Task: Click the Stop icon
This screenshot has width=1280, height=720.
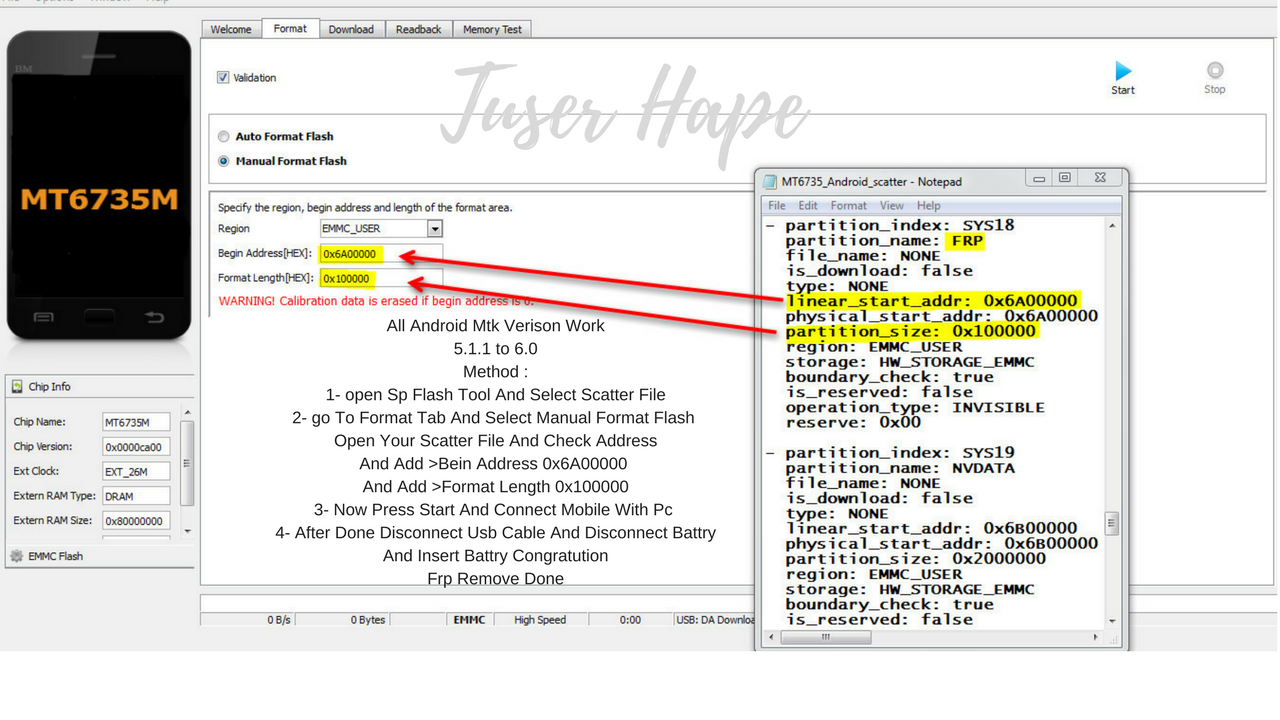Action: coord(1215,70)
